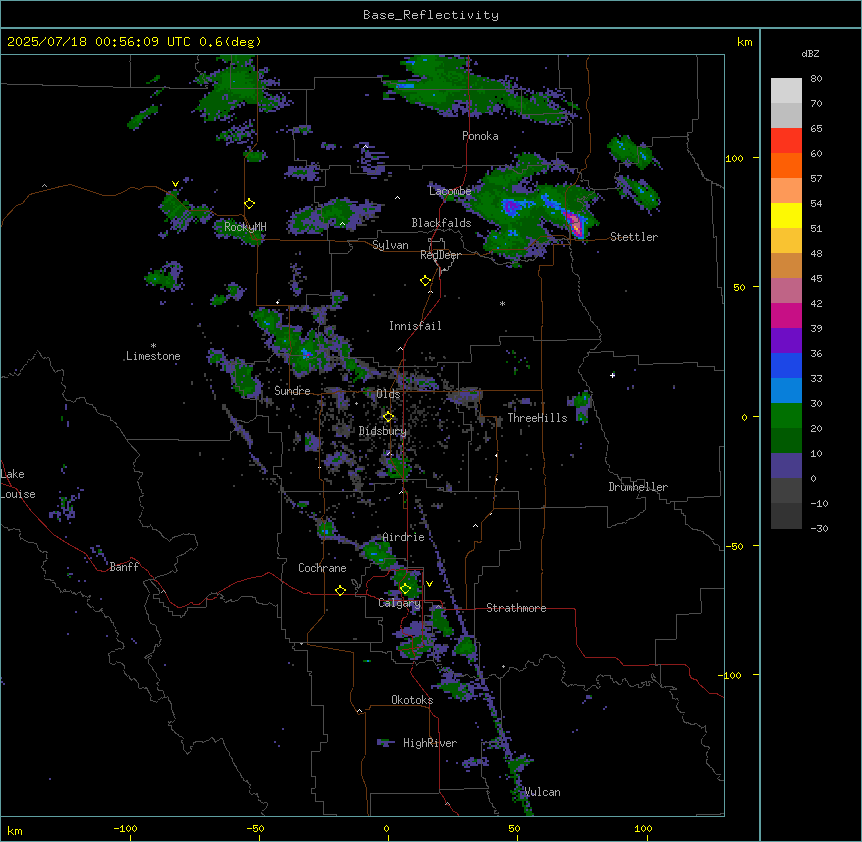Click the HighRiver city label
Image resolution: width=862 pixels, height=842 pixels.
click(x=430, y=743)
